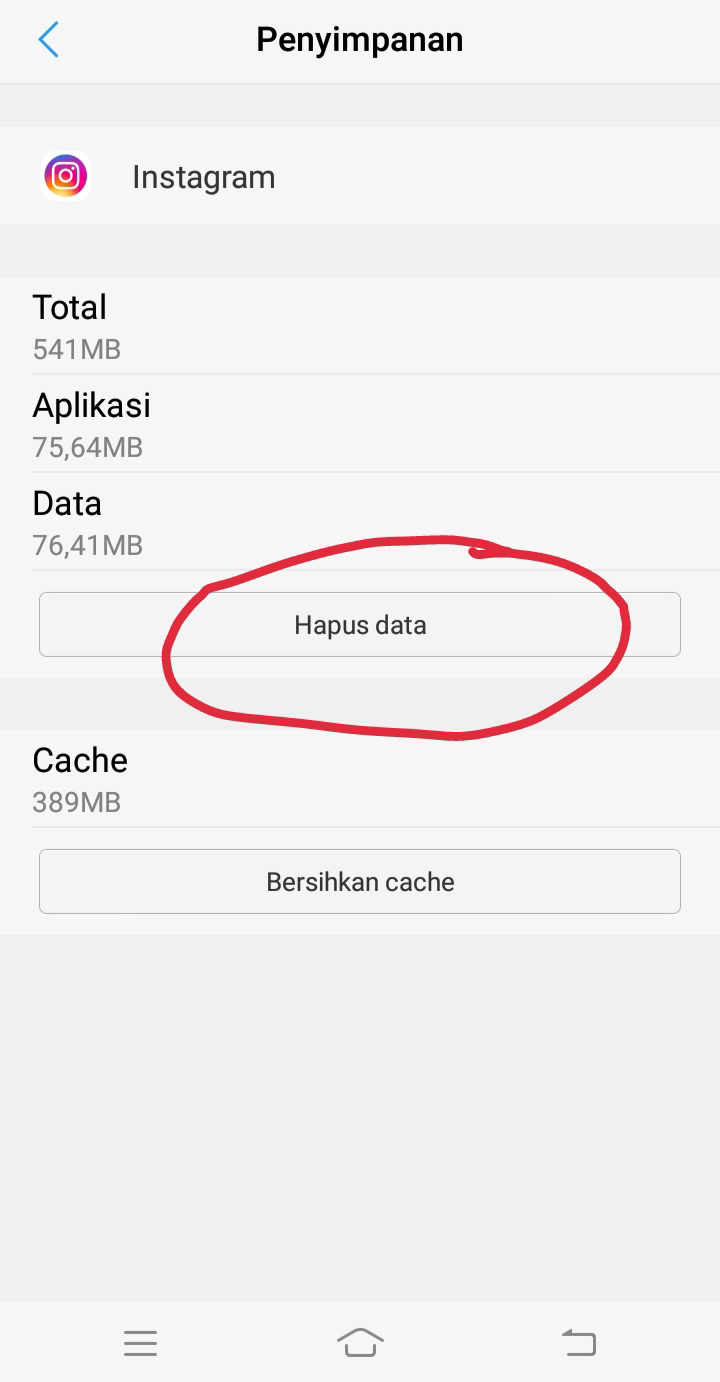Click the gray divider band above Cache
Screen dimensions: 720x1382
point(360,704)
